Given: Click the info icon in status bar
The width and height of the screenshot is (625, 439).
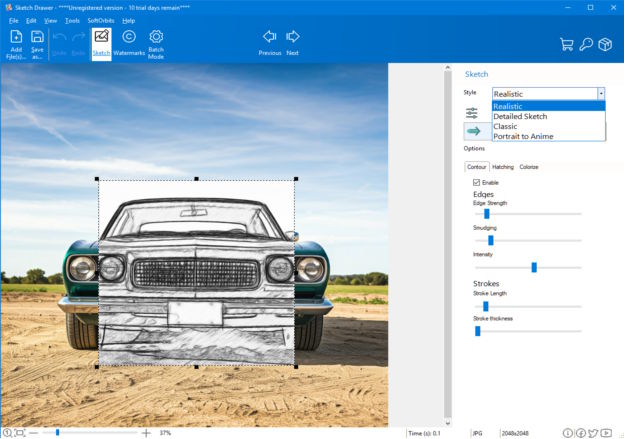Looking at the screenshot, I should (x=568, y=433).
